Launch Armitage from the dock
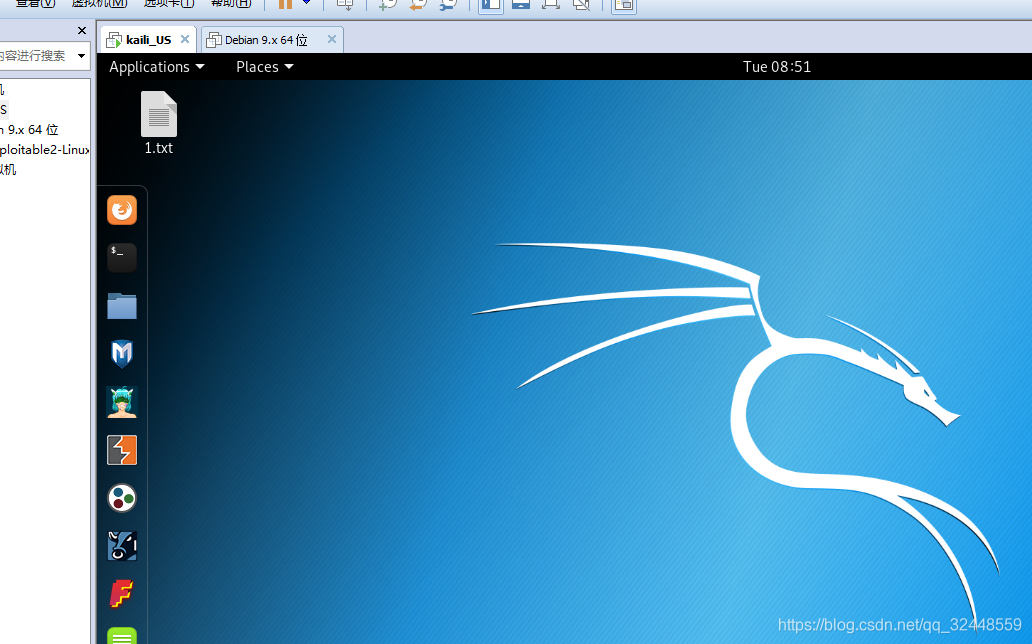 coord(122,402)
